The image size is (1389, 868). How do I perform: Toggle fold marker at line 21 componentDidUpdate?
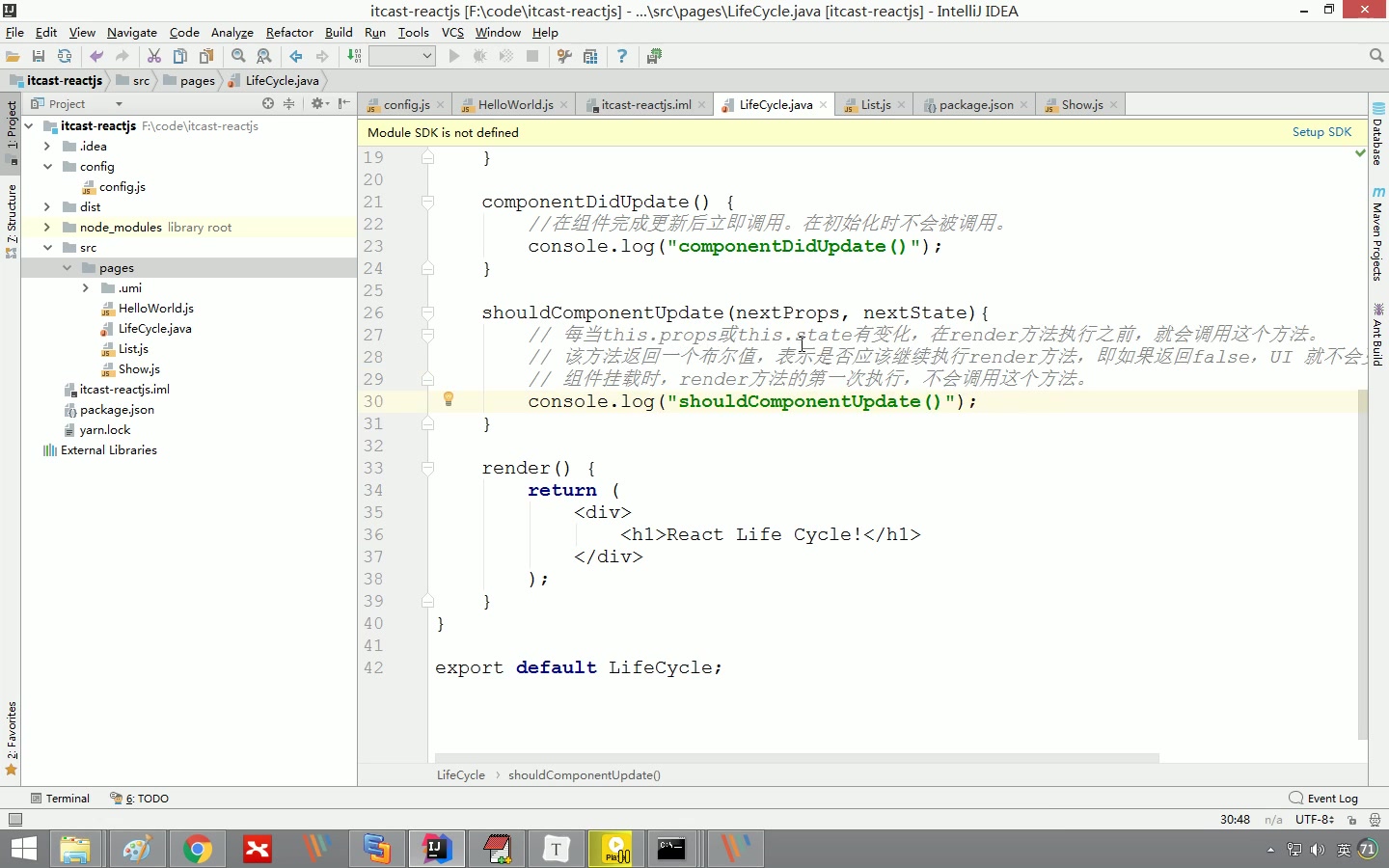point(427,202)
